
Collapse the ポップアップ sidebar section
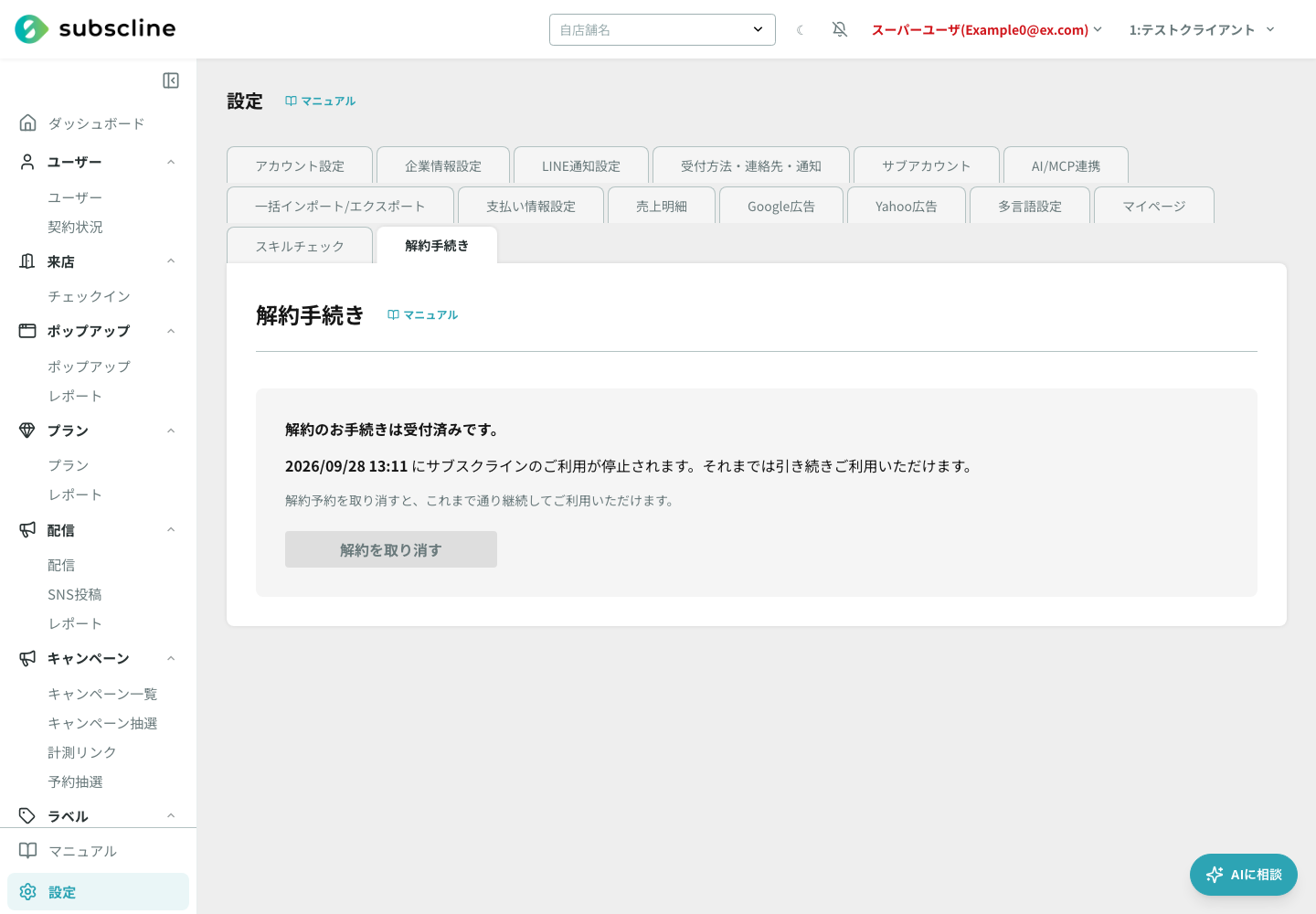(171, 331)
